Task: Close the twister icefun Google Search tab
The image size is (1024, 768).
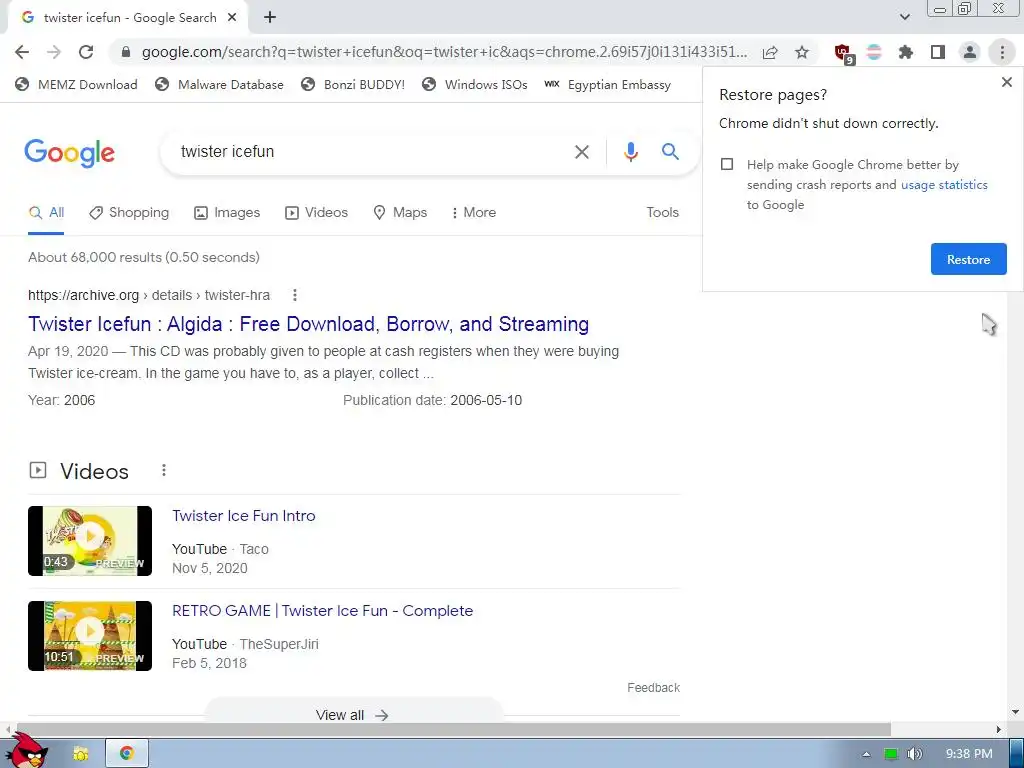Action: tap(232, 18)
